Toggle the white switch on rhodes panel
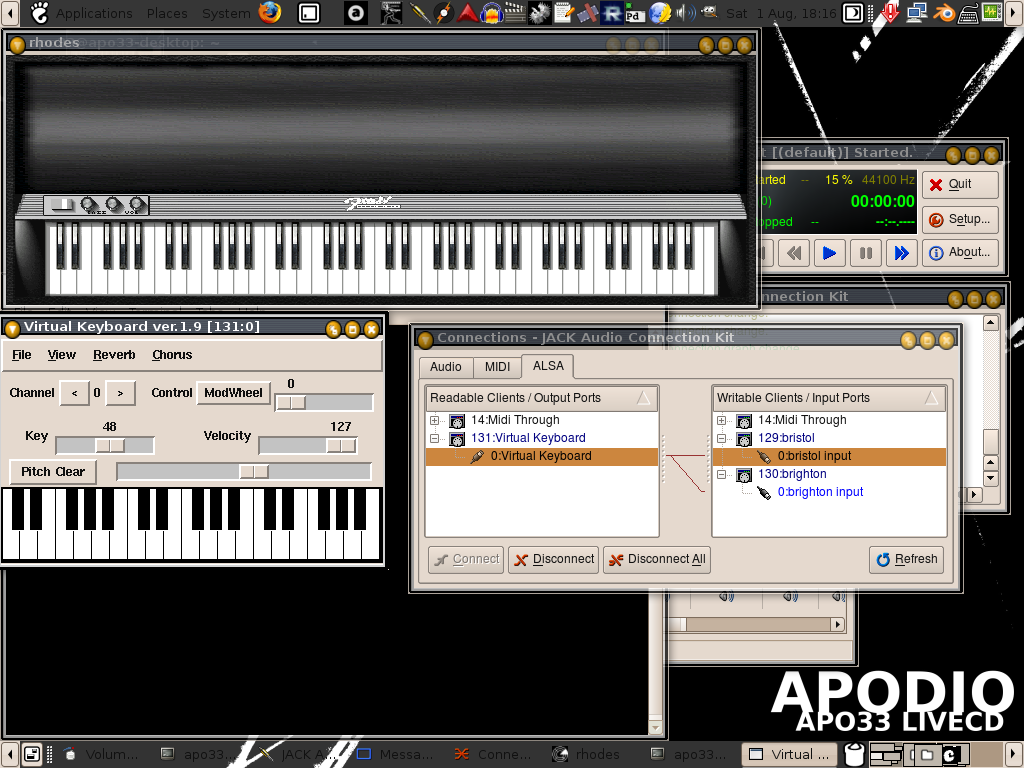This screenshot has width=1024, height=768. click(x=63, y=204)
